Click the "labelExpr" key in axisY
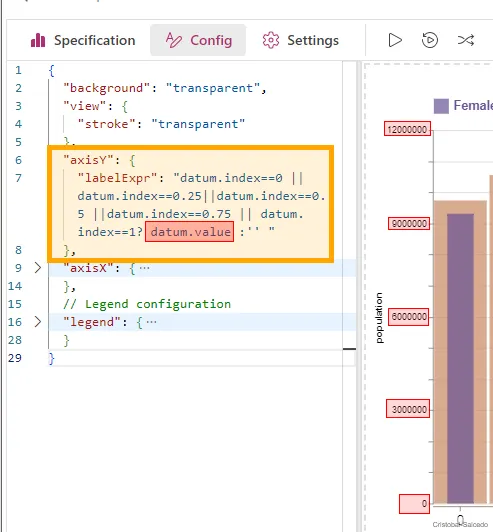This screenshot has height=532, width=493. coord(118,178)
